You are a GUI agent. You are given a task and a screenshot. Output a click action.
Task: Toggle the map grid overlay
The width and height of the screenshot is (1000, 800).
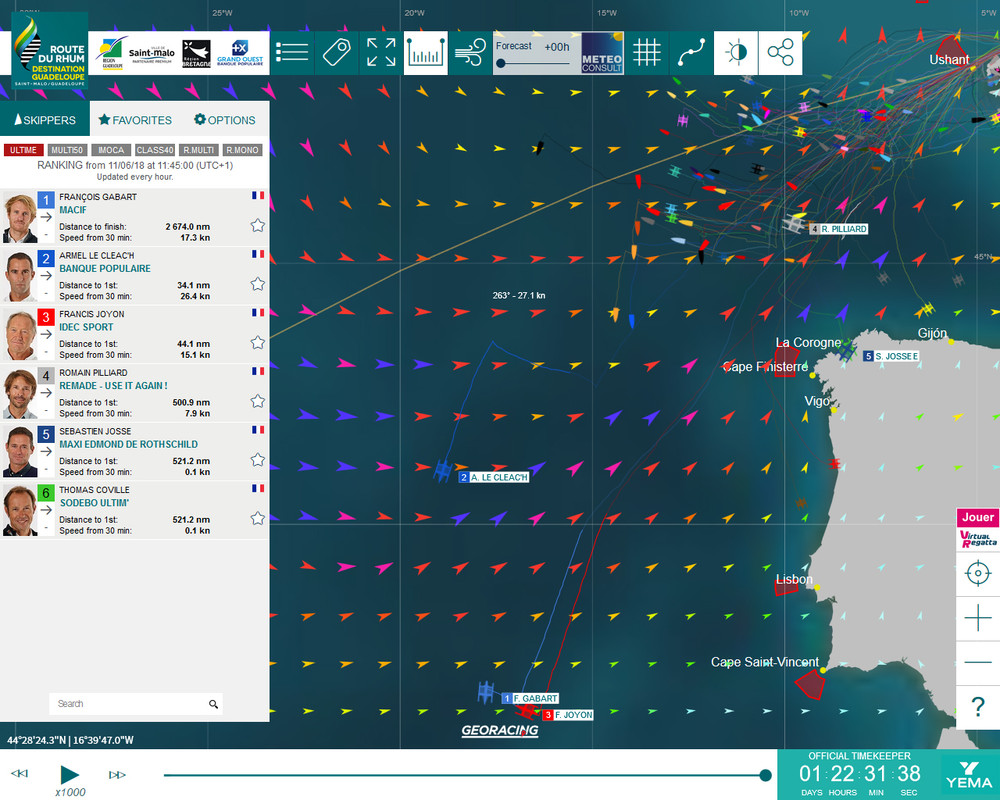(647, 53)
